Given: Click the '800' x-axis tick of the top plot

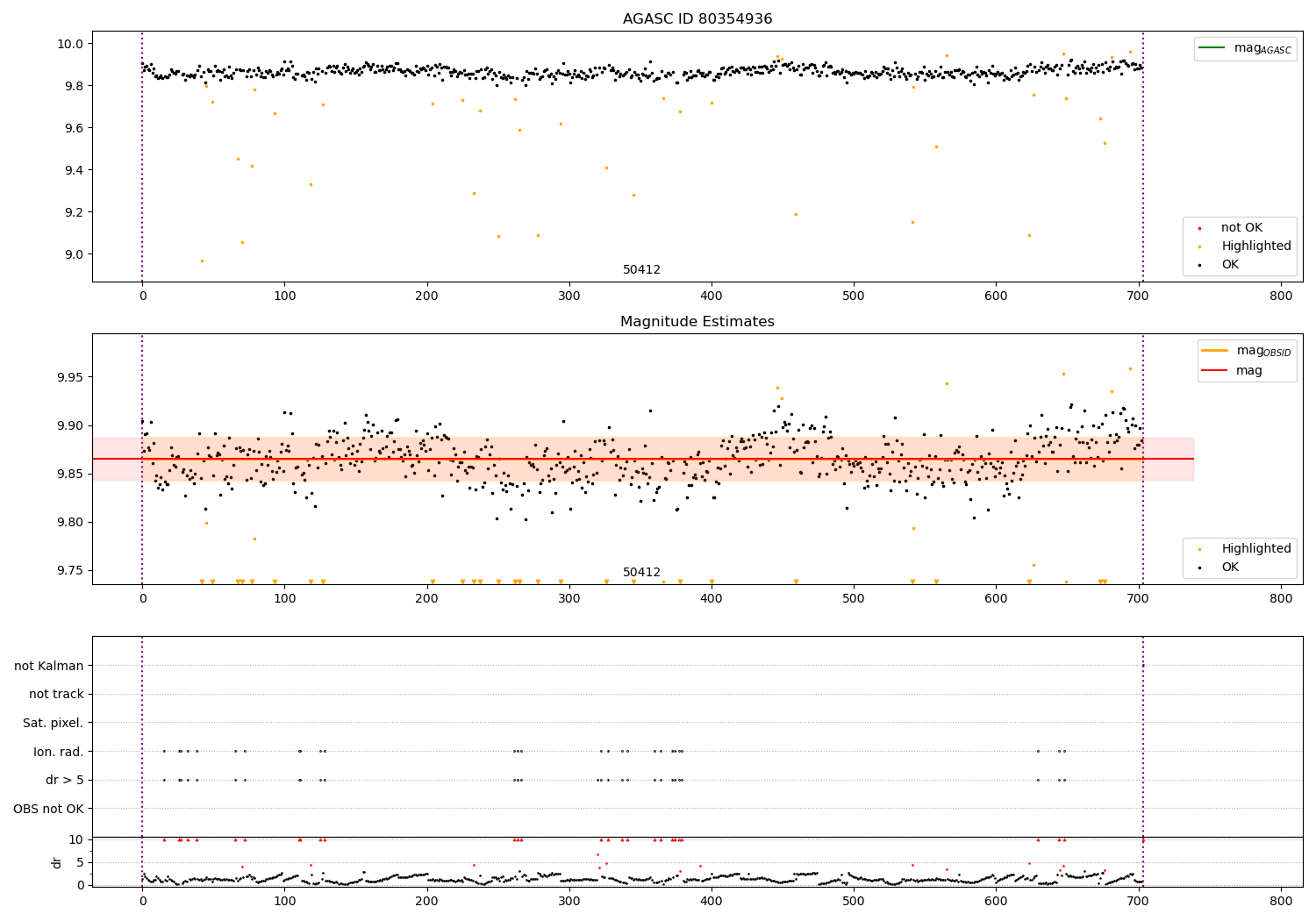Looking at the screenshot, I should click(x=1281, y=296).
